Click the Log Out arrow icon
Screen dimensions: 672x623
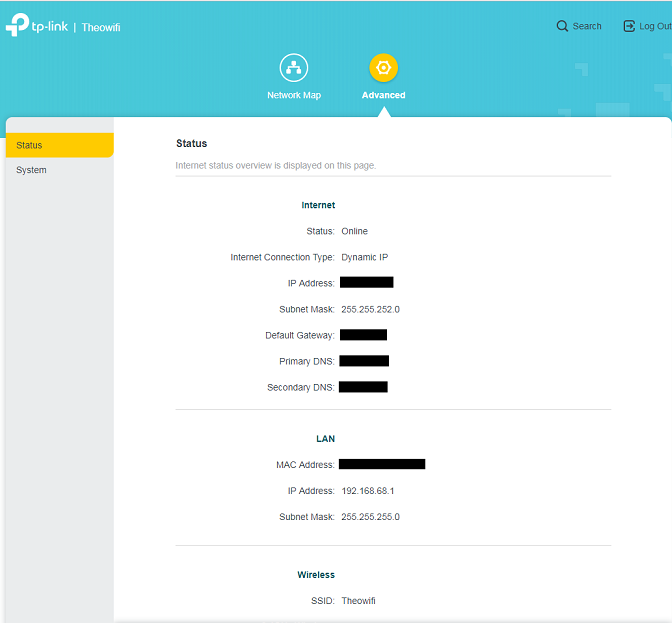[629, 26]
